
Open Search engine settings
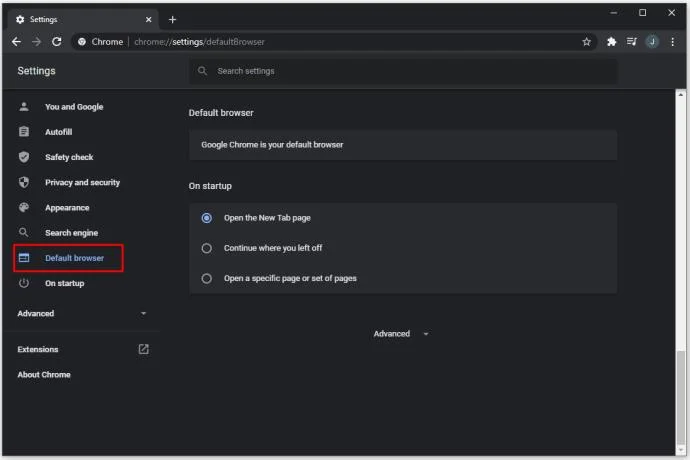point(71,232)
